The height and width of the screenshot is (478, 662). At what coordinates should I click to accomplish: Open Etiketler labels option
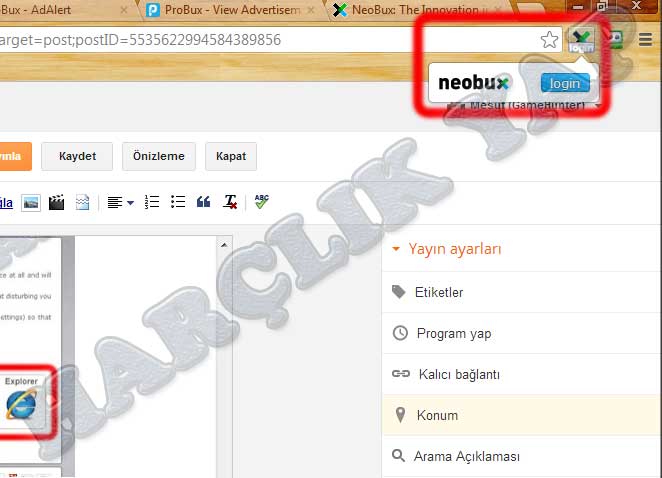click(x=522, y=292)
